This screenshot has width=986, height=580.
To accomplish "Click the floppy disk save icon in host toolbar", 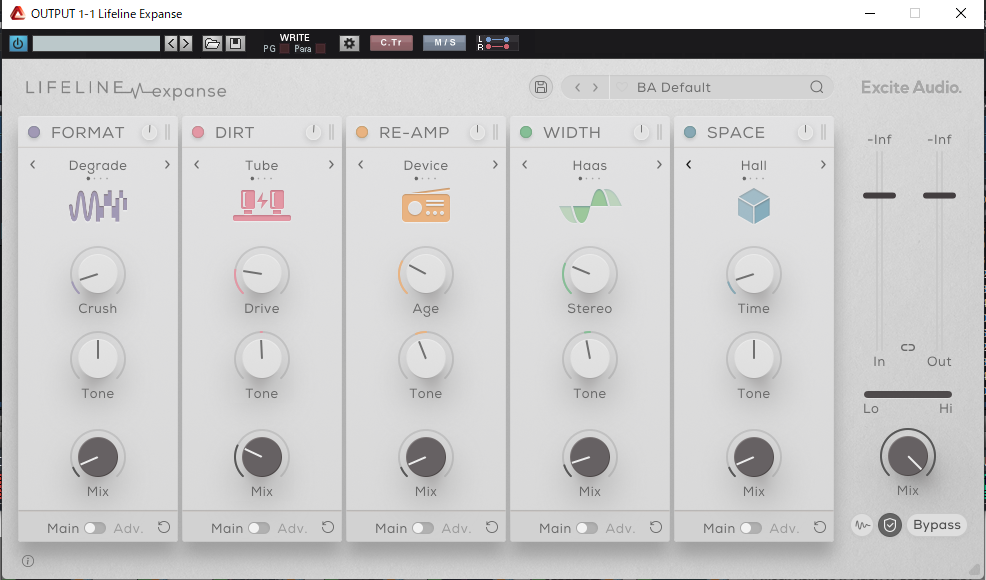I will click(235, 43).
